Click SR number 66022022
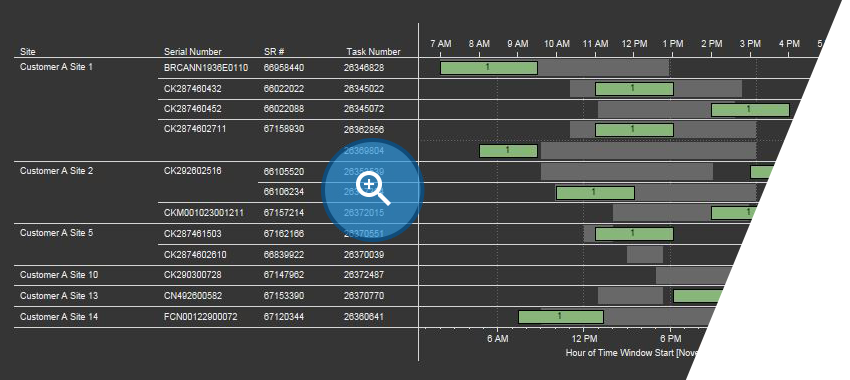 click(x=284, y=88)
